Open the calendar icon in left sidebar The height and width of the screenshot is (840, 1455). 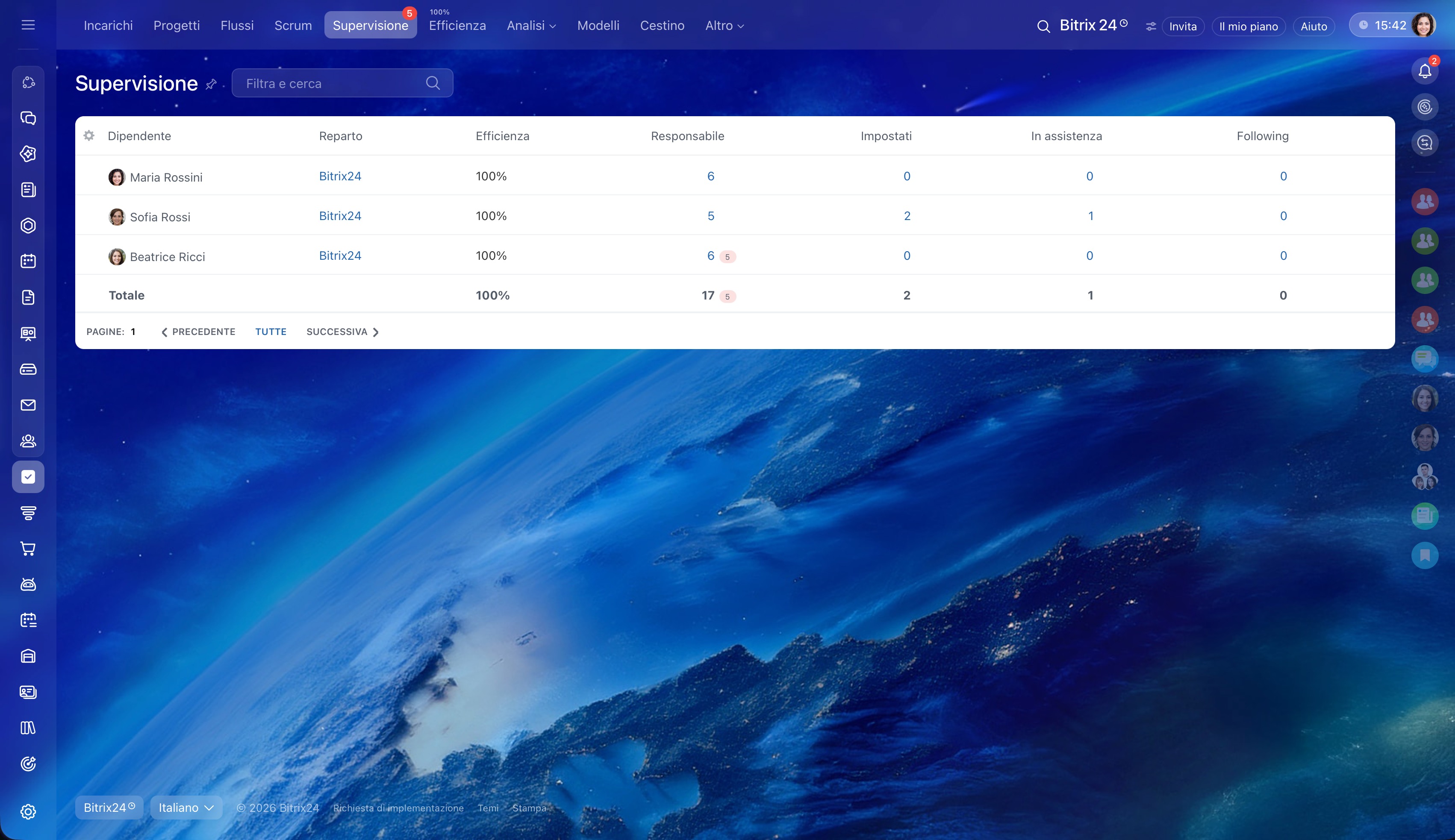coord(28,261)
